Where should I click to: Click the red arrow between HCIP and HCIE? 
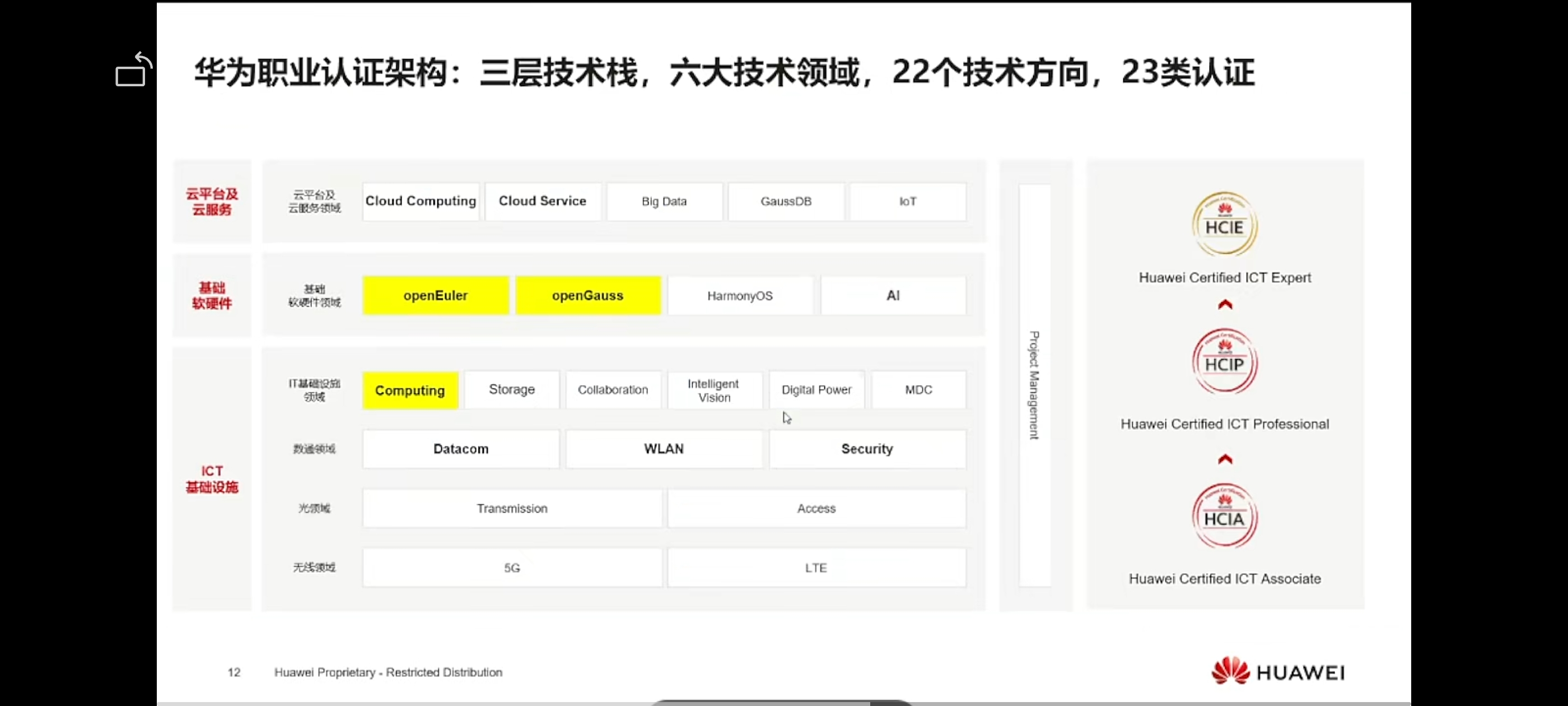pyautogui.click(x=1224, y=305)
